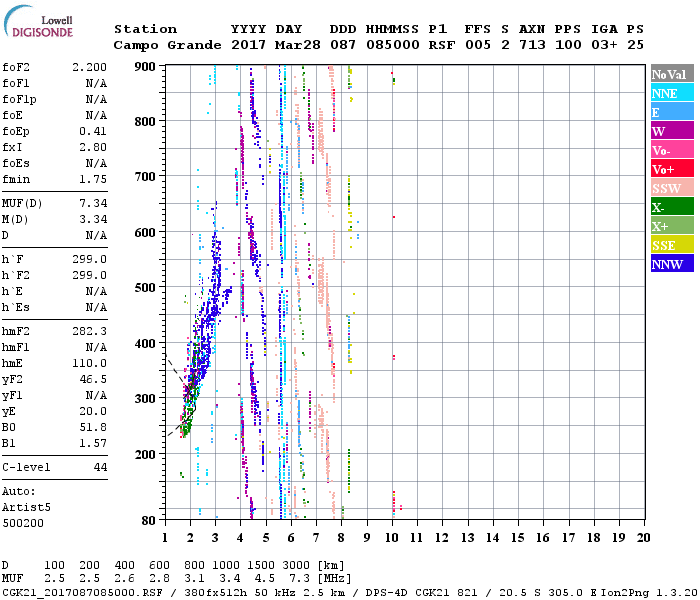
Task: Click the Mar28 day header value
Action: coord(297,45)
